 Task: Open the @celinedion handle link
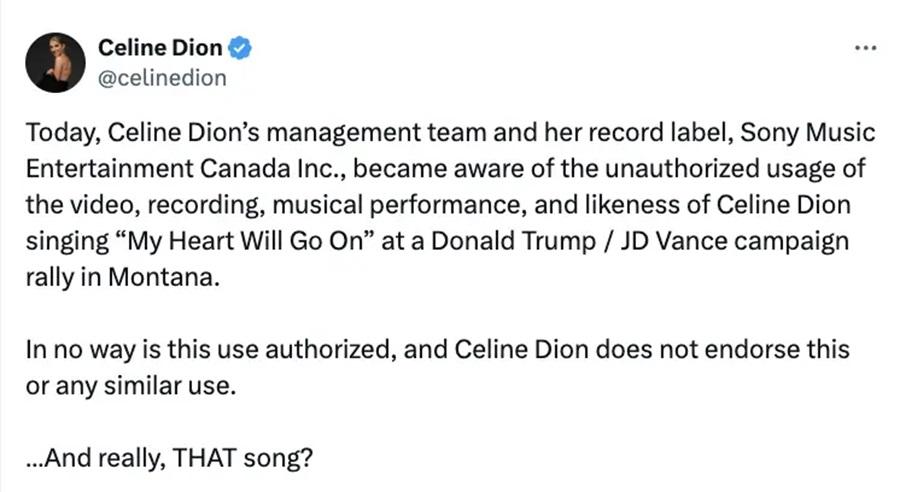point(162,77)
